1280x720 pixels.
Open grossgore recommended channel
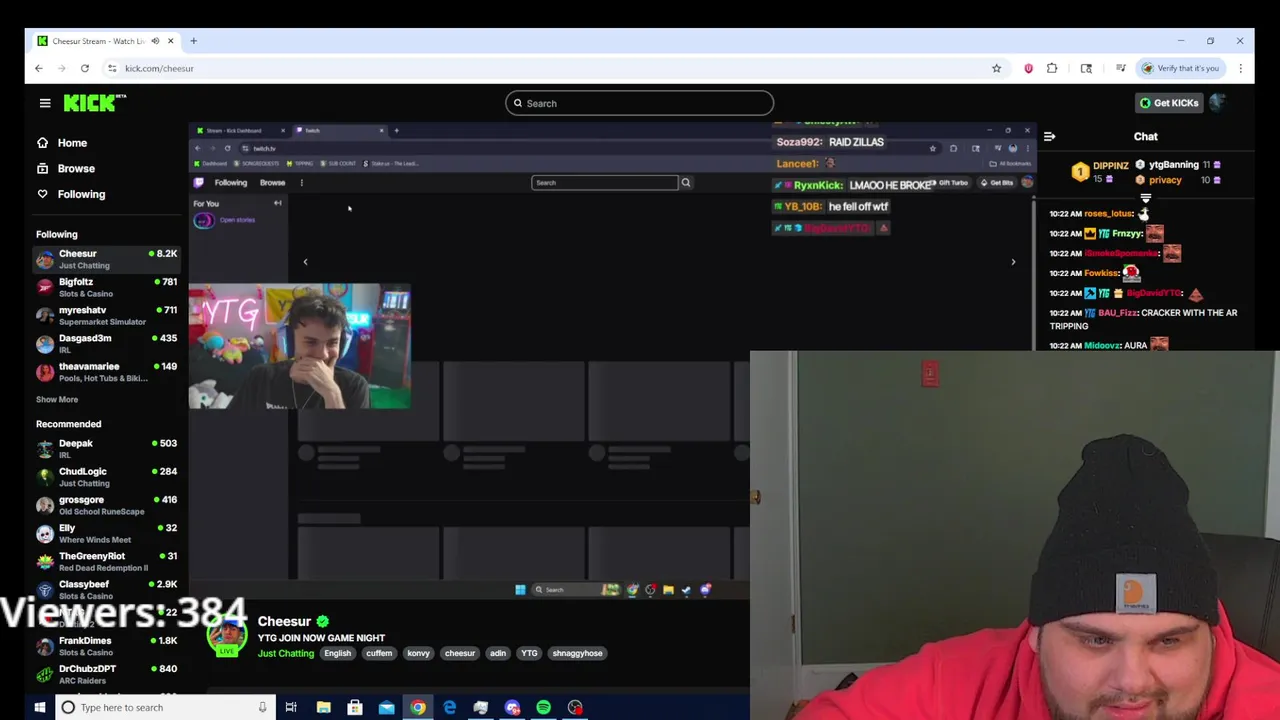coord(106,504)
